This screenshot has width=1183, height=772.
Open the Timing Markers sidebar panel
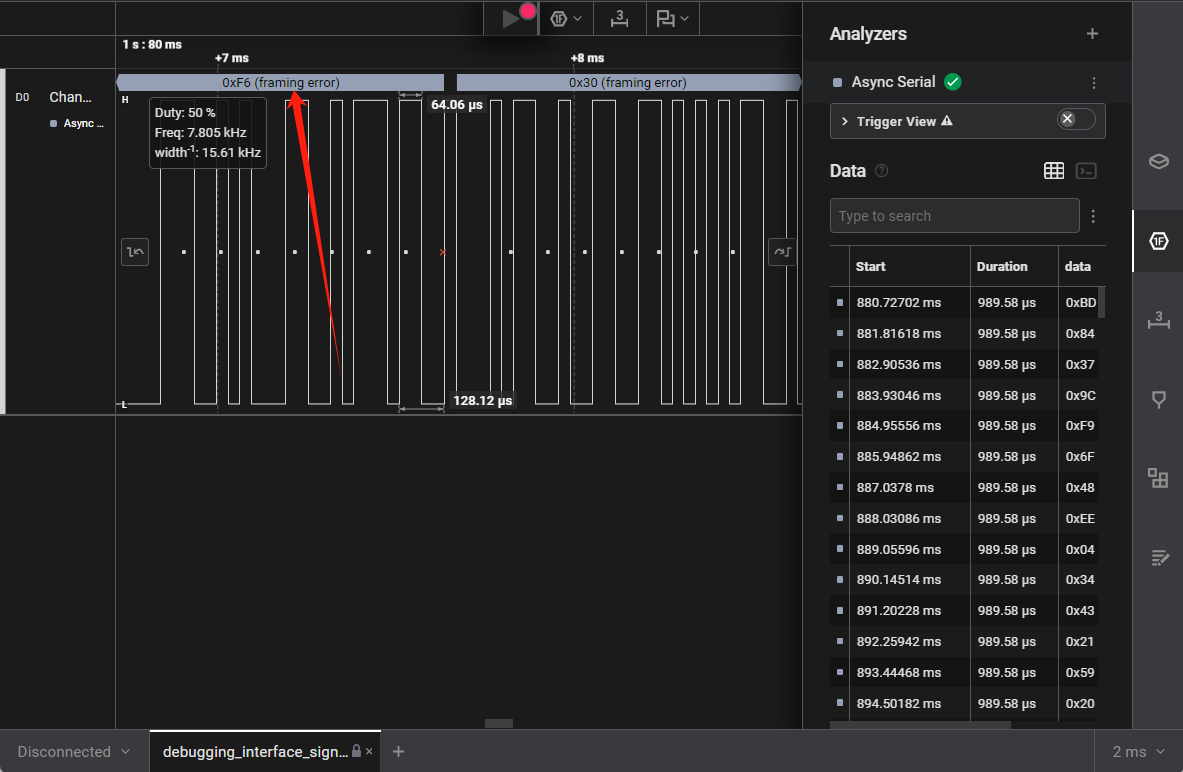[1158, 399]
